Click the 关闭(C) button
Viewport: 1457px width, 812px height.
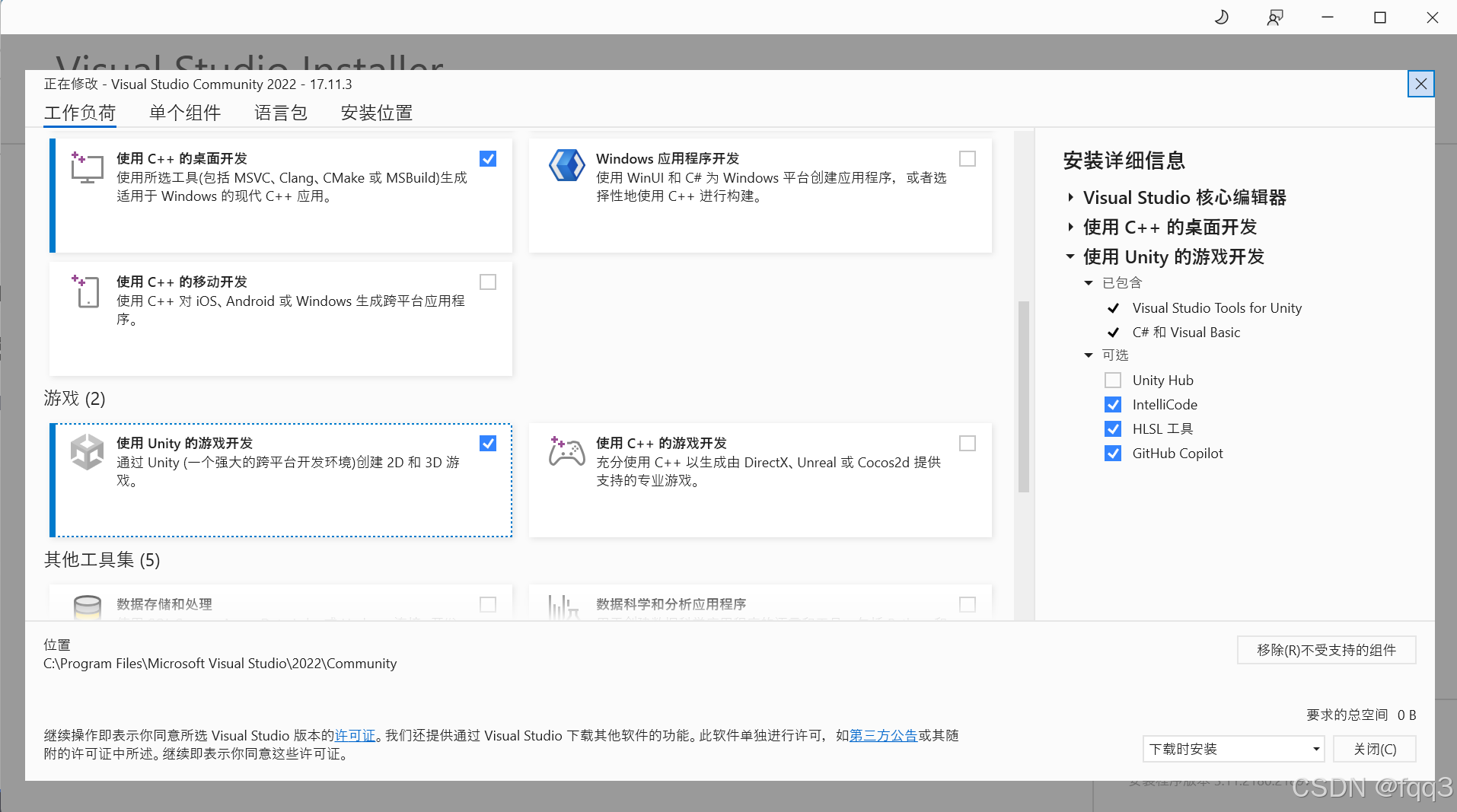tap(1375, 749)
